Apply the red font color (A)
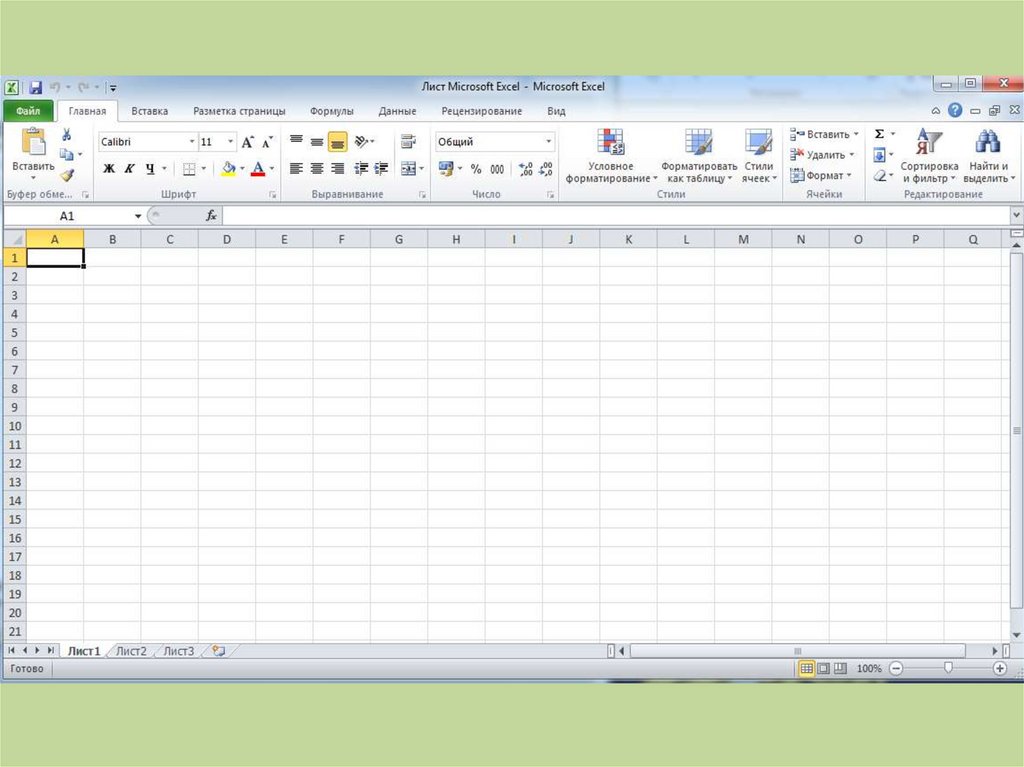The width and height of the screenshot is (1024, 767). [x=258, y=169]
